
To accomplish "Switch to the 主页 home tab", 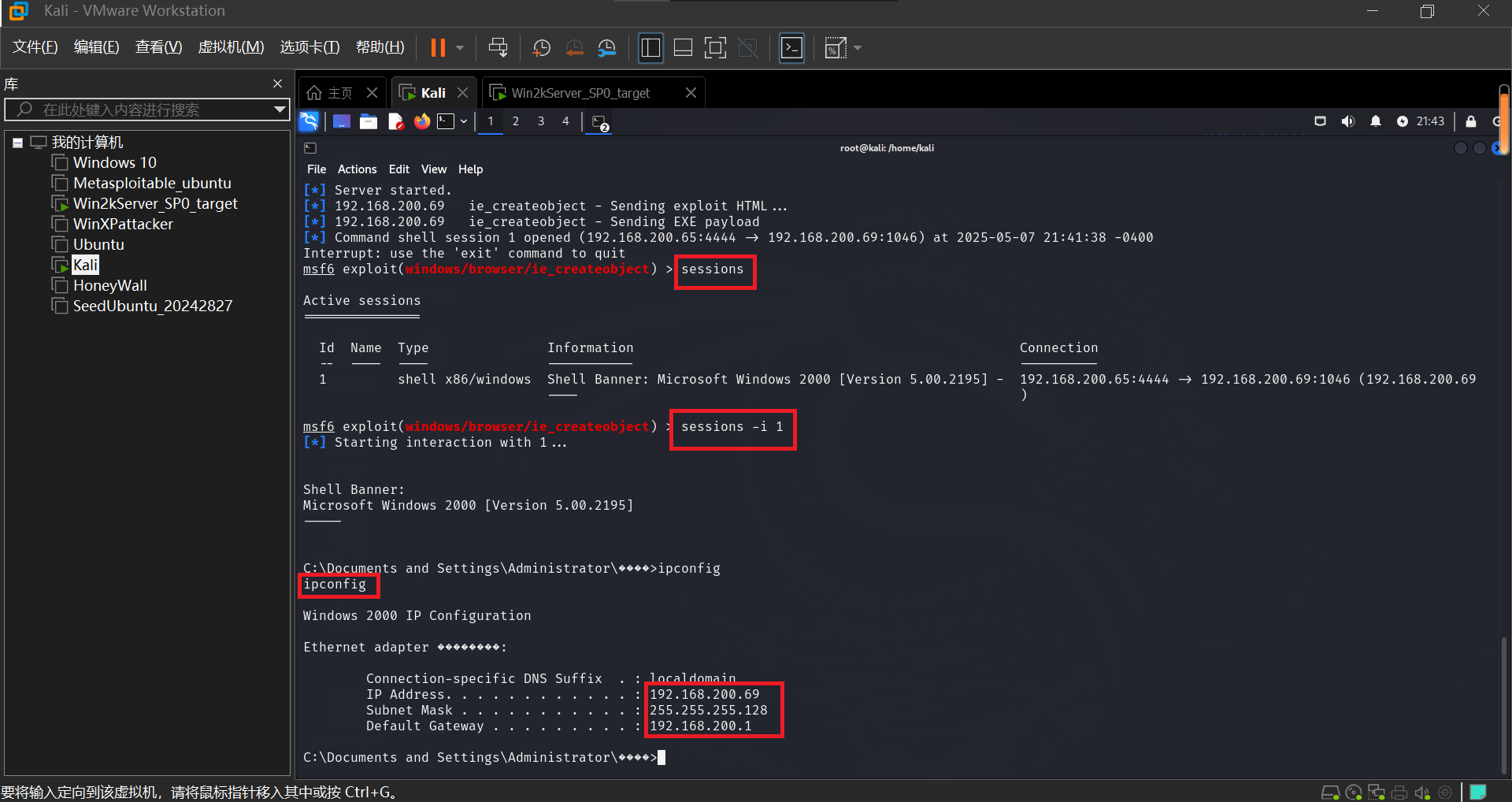I will [x=331, y=93].
